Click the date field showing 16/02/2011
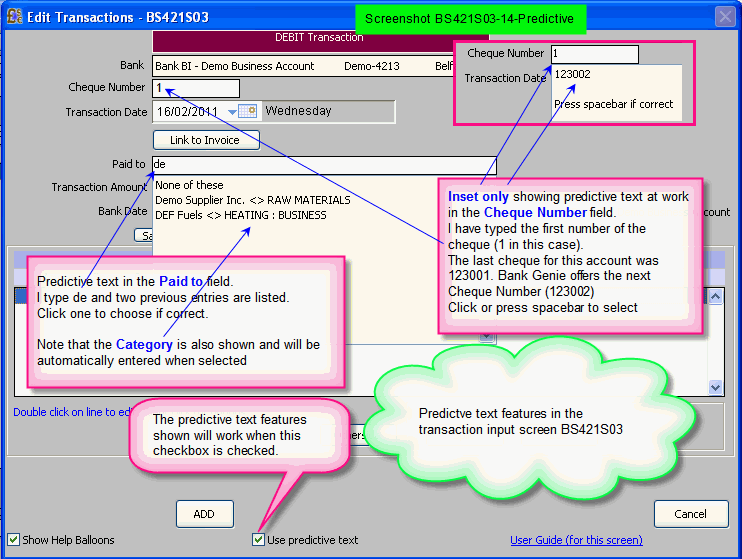Image resolution: width=742 pixels, height=559 pixels. pyautogui.click(x=189, y=112)
